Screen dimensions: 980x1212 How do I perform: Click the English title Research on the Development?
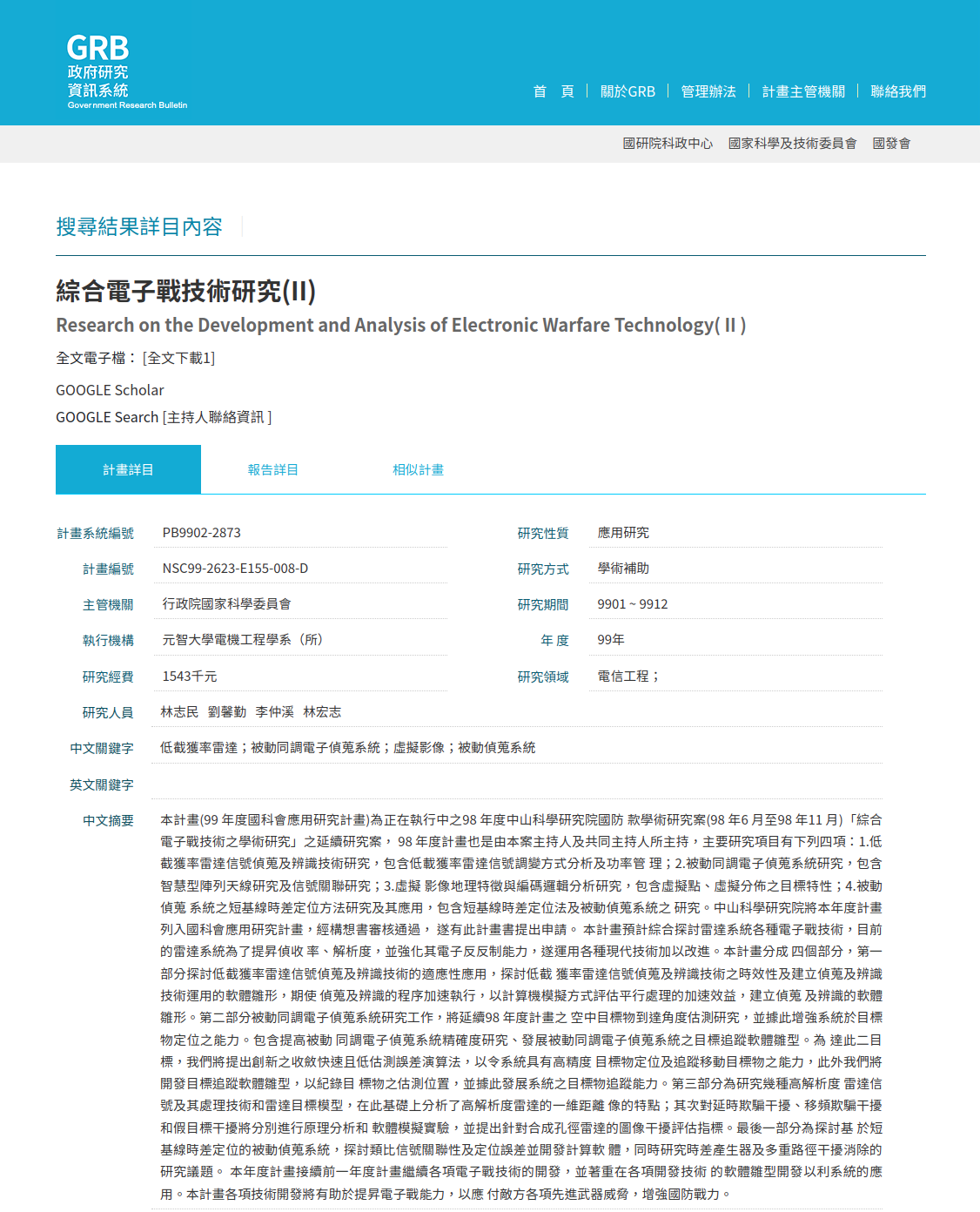pos(401,325)
